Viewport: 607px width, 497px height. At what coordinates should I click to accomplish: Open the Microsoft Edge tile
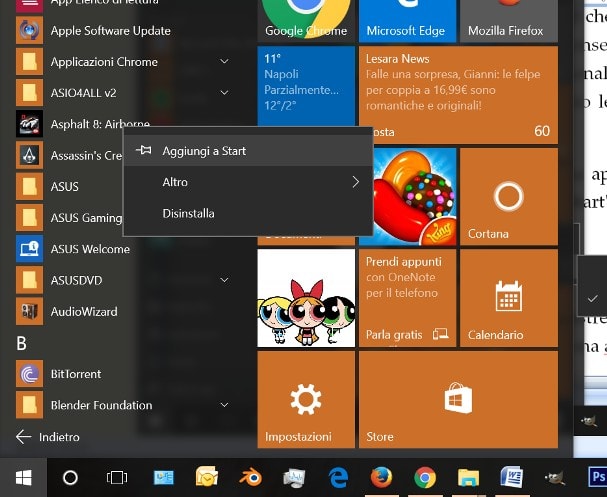[x=407, y=21]
